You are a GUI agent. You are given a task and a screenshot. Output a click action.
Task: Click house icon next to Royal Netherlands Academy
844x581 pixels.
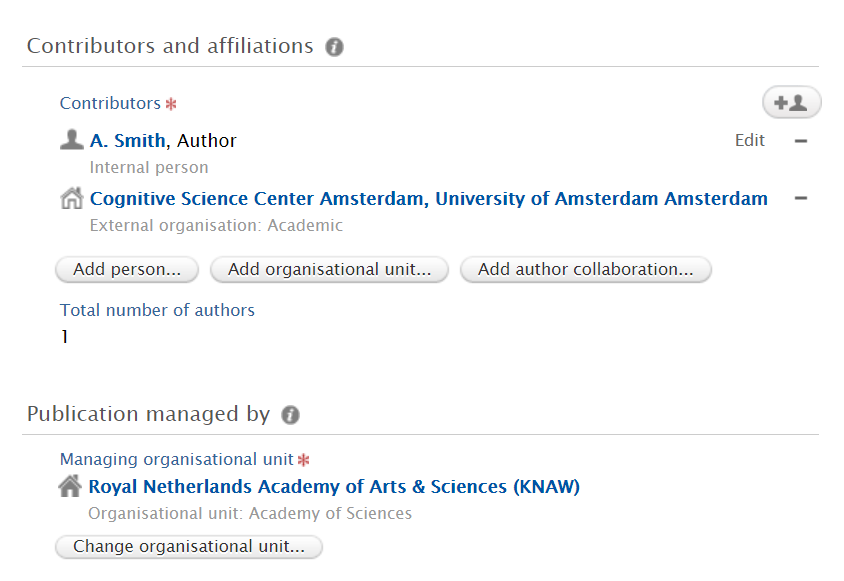[x=70, y=487]
